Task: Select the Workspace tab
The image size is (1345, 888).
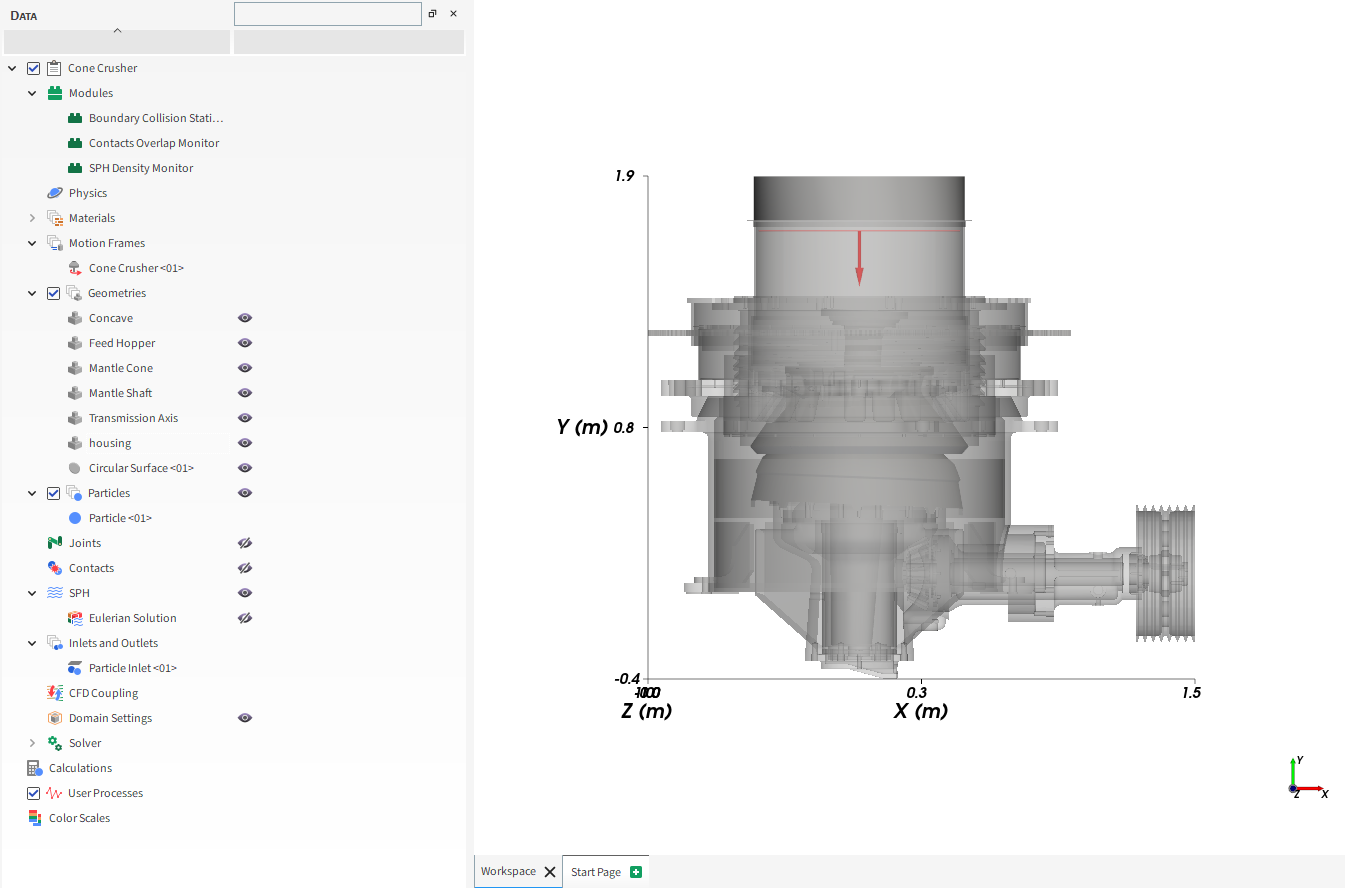Action: tap(508, 872)
